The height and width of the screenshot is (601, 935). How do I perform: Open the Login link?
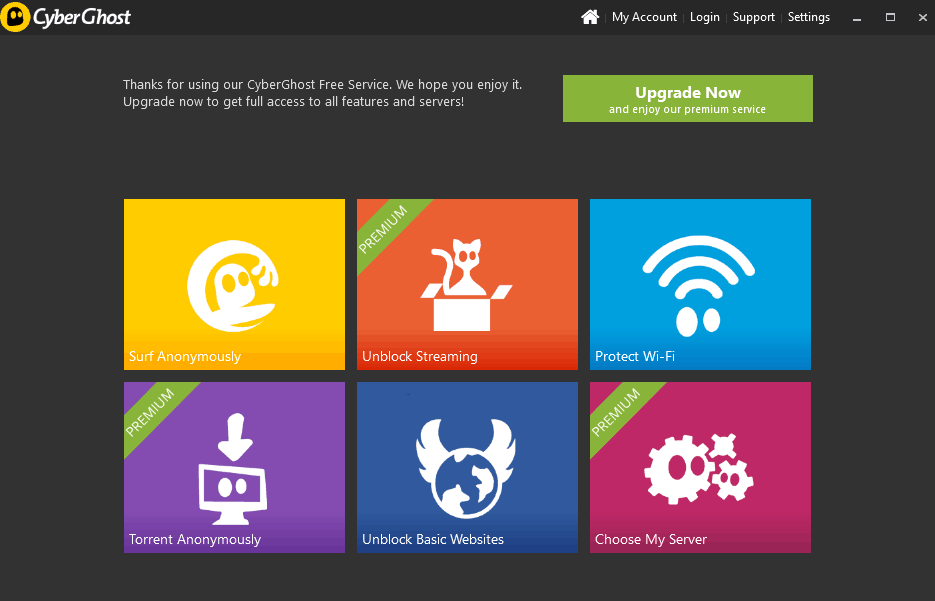(704, 17)
